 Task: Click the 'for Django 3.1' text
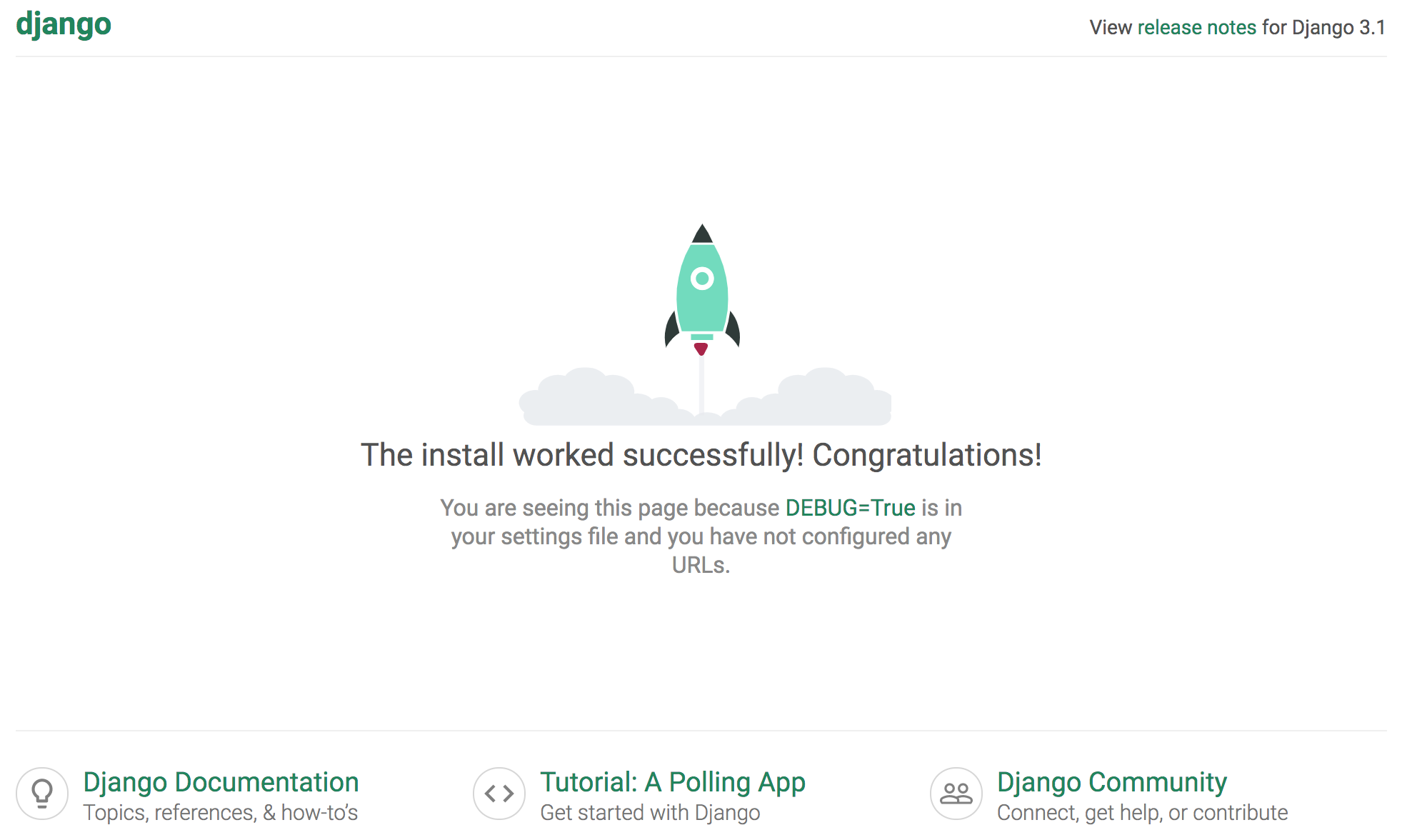point(1323,27)
